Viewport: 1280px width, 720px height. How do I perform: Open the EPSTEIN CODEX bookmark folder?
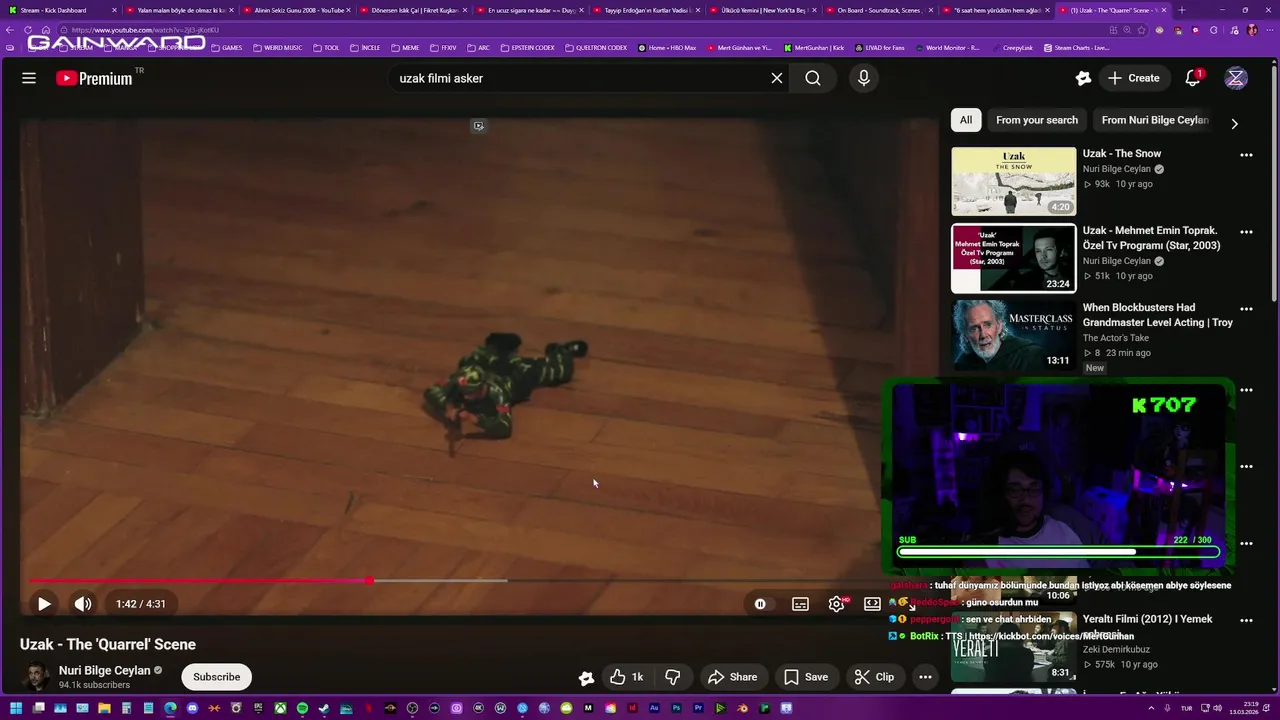coord(526,47)
